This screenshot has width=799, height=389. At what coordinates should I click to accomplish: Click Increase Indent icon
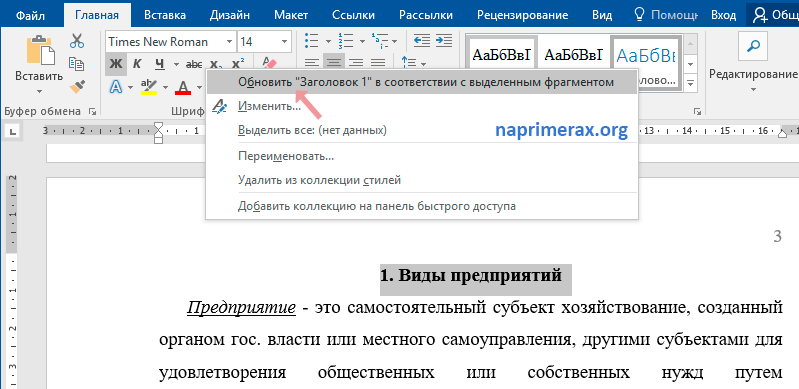point(443,40)
